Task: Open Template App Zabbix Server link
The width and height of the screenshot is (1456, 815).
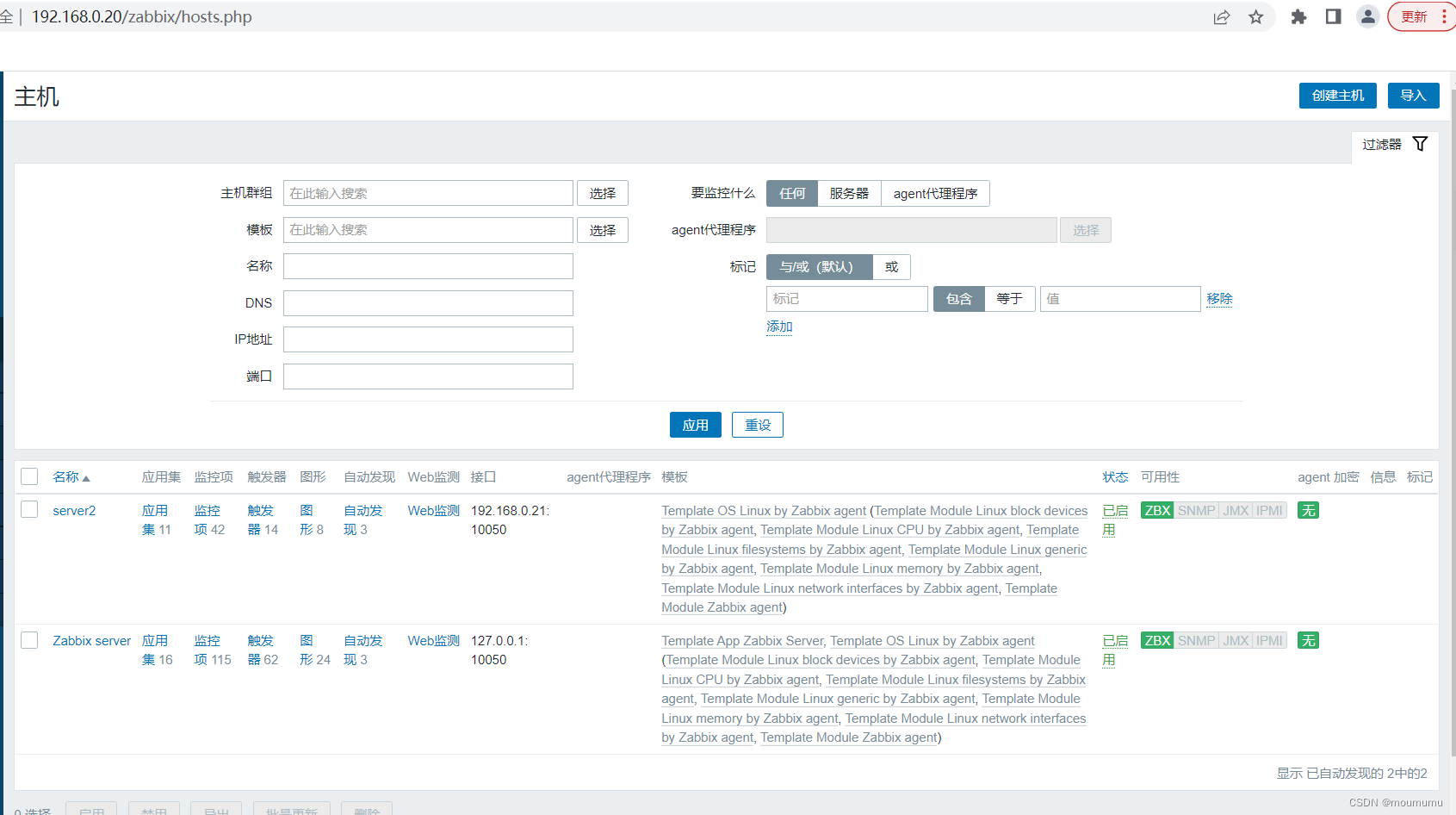Action: [x=742, y=640]
